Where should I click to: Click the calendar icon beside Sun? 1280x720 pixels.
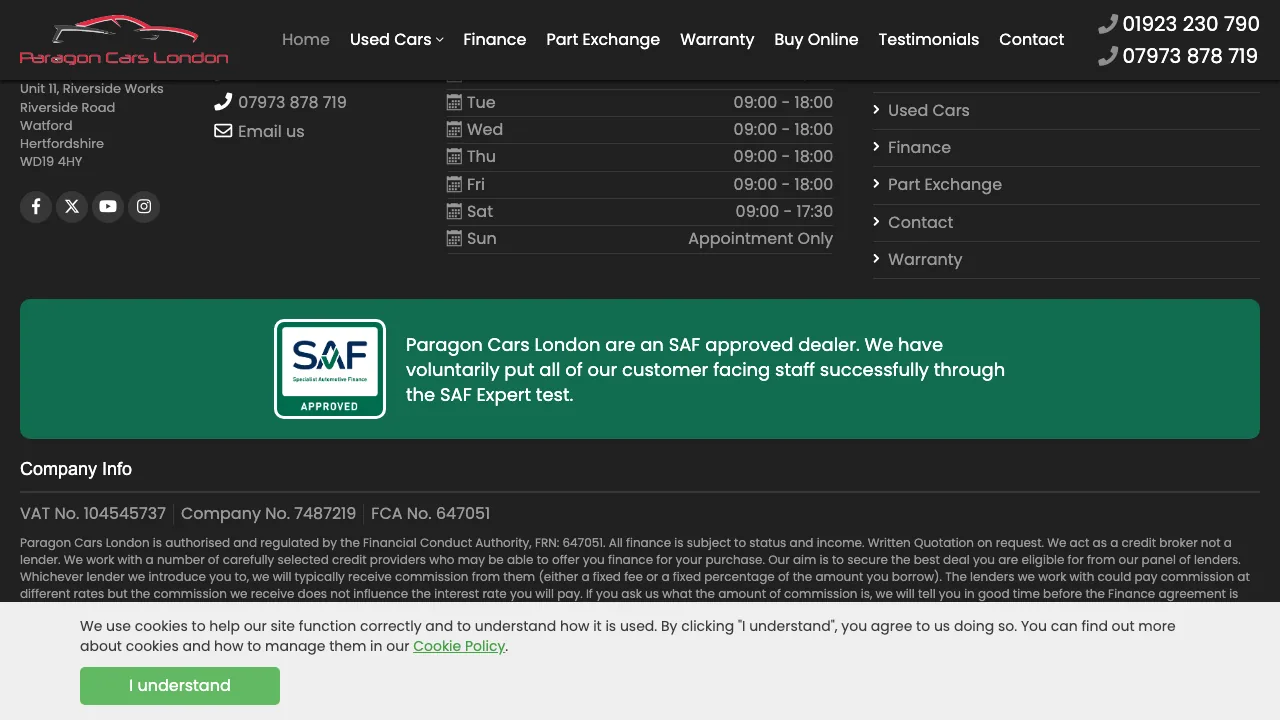(453, 238)
